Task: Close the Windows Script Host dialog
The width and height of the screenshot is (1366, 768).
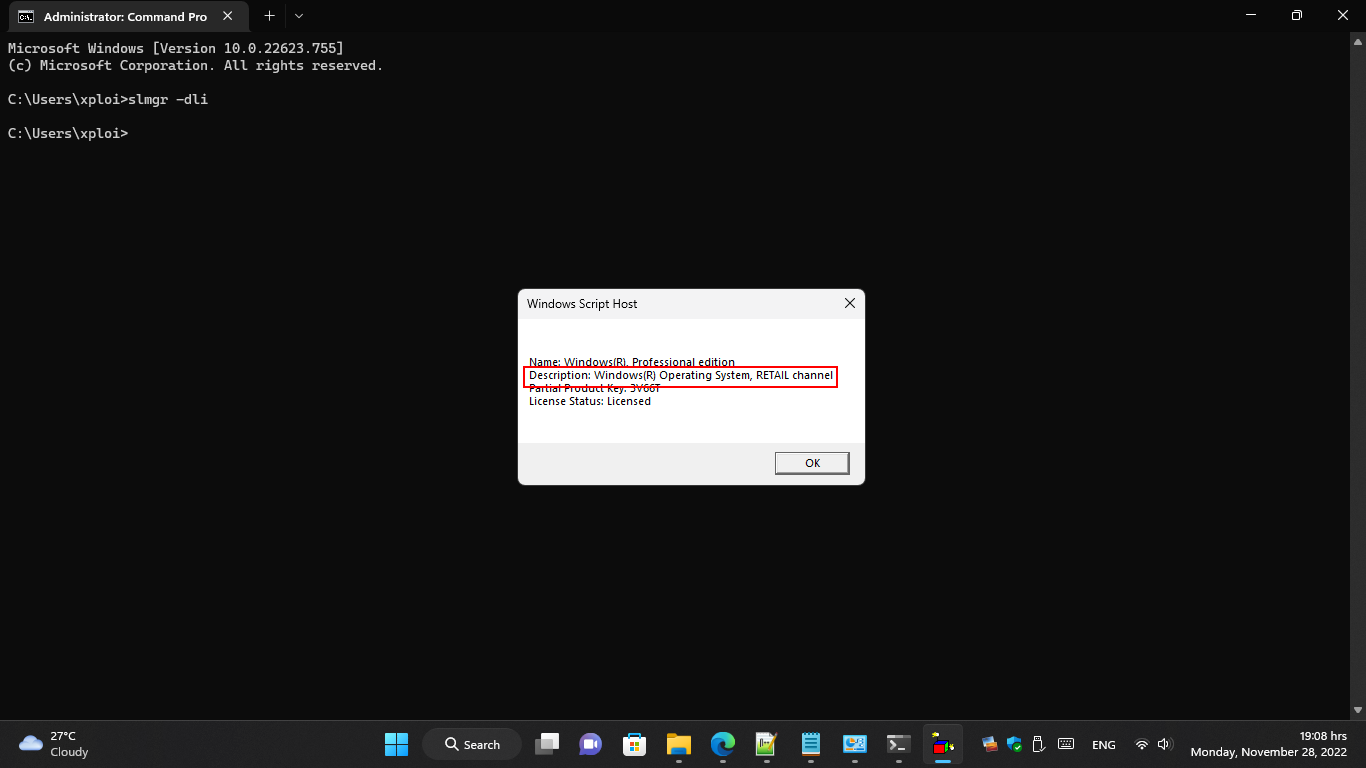Action: click(x=850, y=304)
